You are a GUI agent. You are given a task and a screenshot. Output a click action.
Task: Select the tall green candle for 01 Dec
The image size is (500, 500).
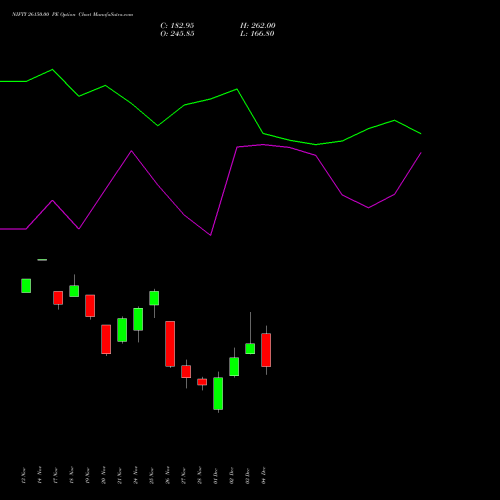point(218,393)
